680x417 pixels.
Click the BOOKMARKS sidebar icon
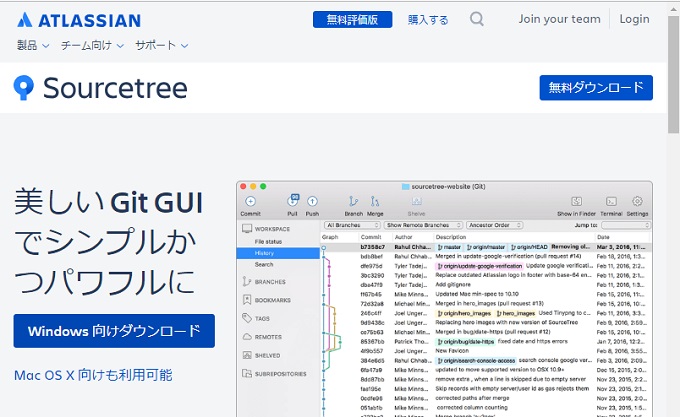click(x=247, y=300)
